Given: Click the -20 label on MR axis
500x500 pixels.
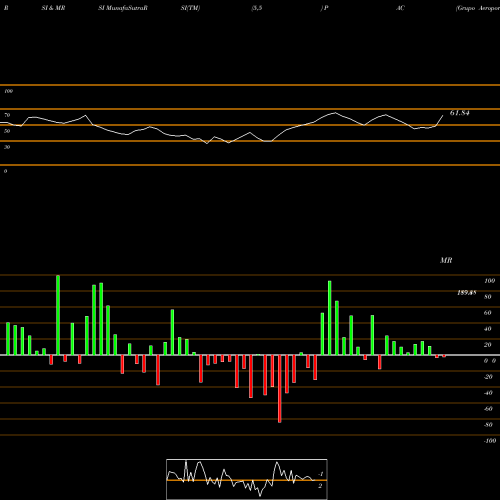Looking at the screenshot, I should [488, 377].
